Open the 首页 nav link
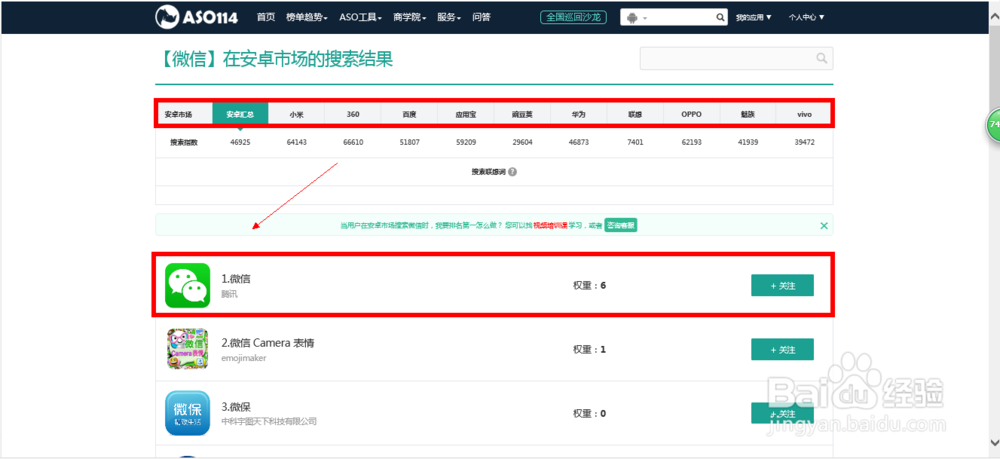1000x459 pixels. click(266, 17)
